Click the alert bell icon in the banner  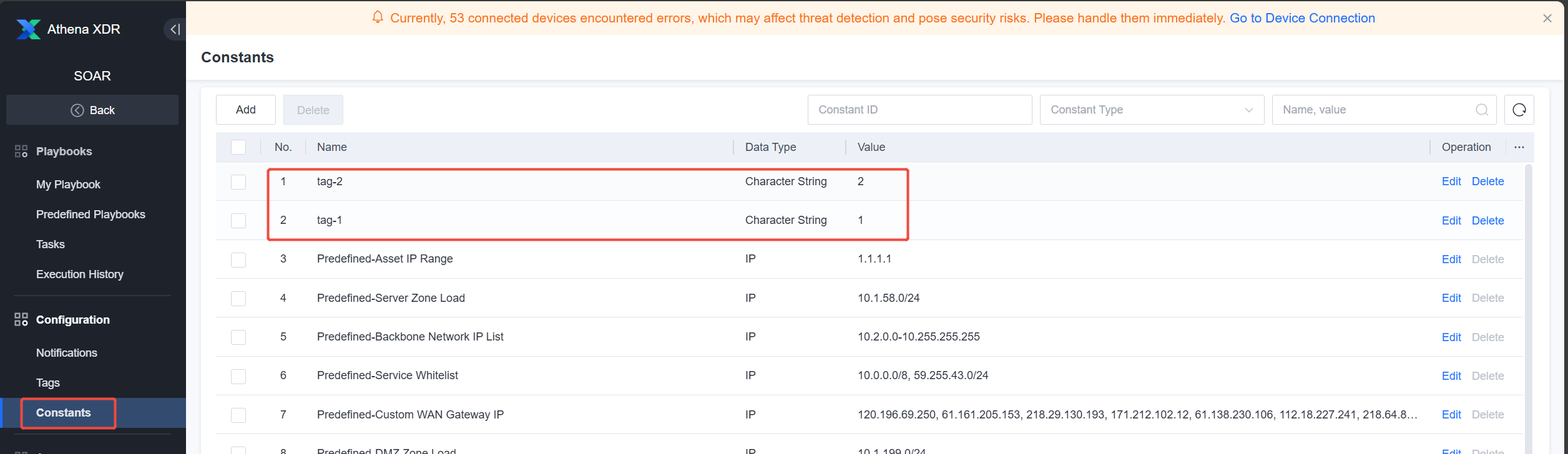pyautogui.click(x=378, y=17)
